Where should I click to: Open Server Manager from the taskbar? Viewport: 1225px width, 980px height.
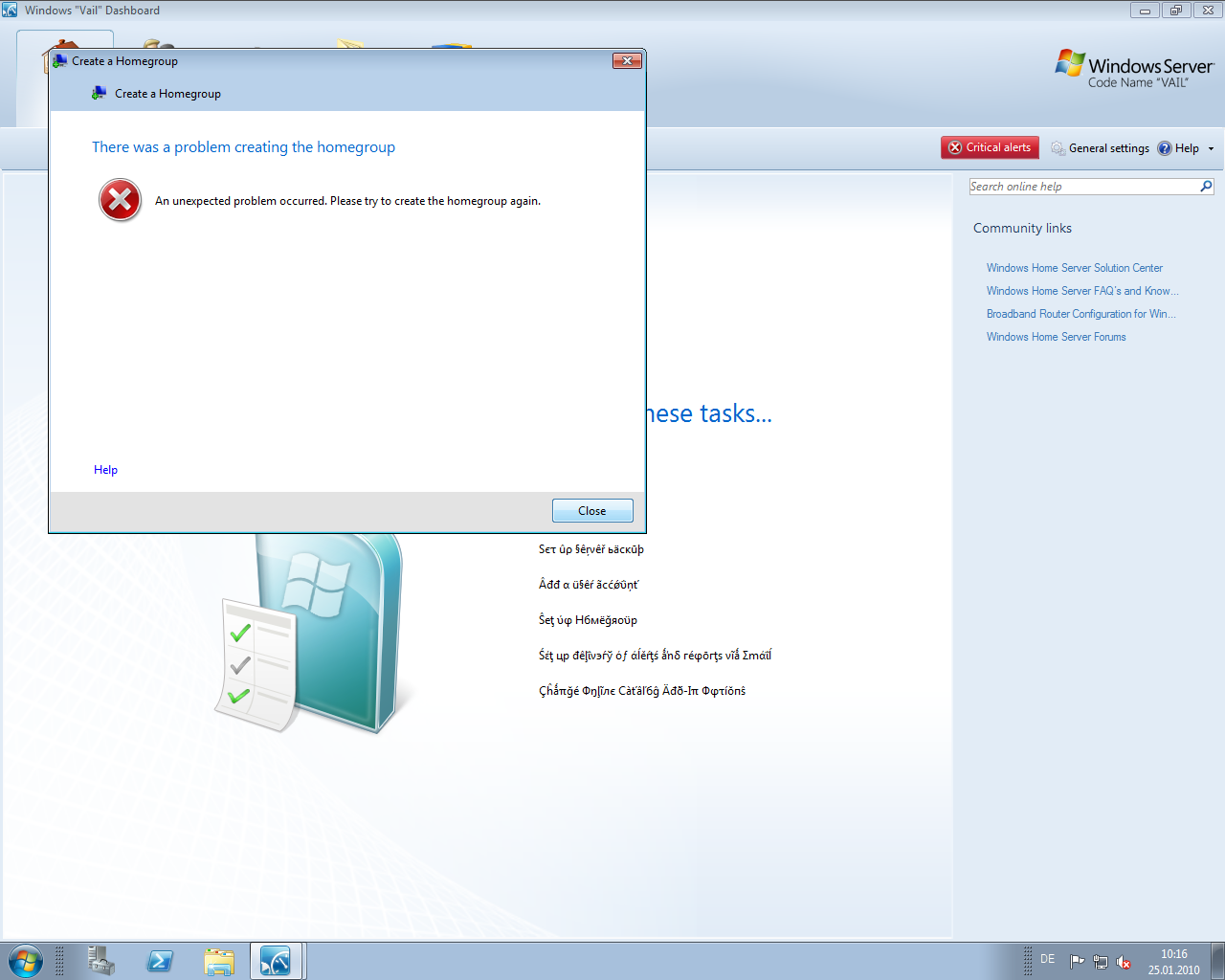coord(100,961)
